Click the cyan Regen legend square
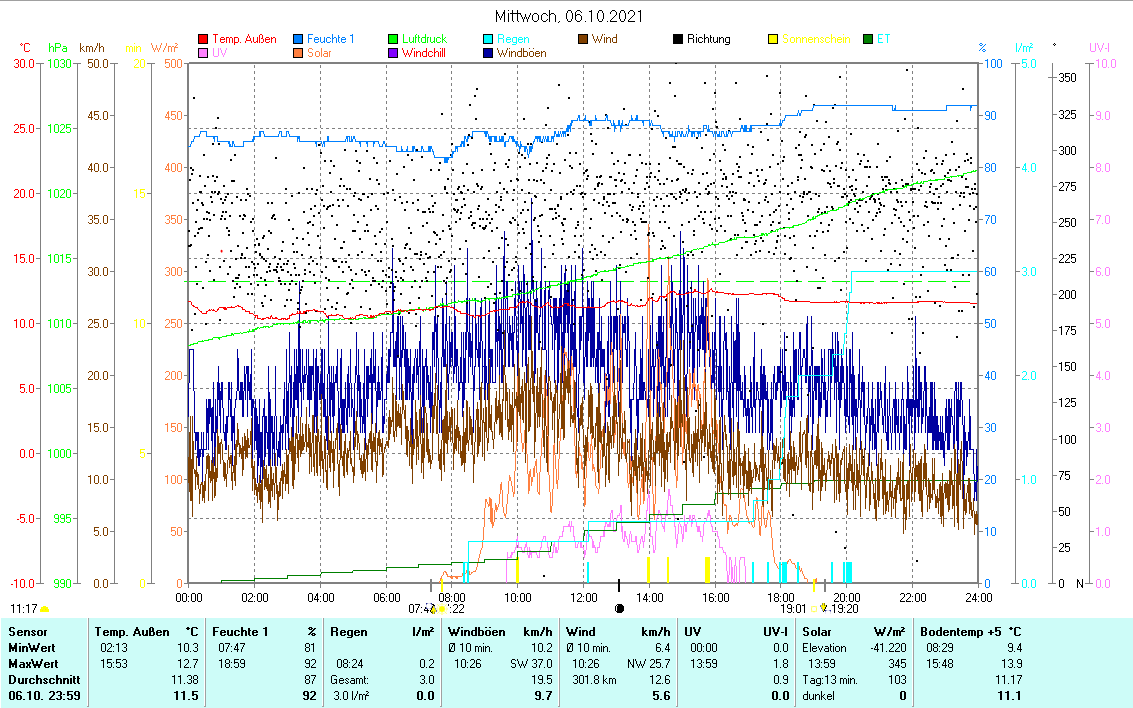Screen dimensions: 1133x708 pyautogui.click(x=488, y=40)
